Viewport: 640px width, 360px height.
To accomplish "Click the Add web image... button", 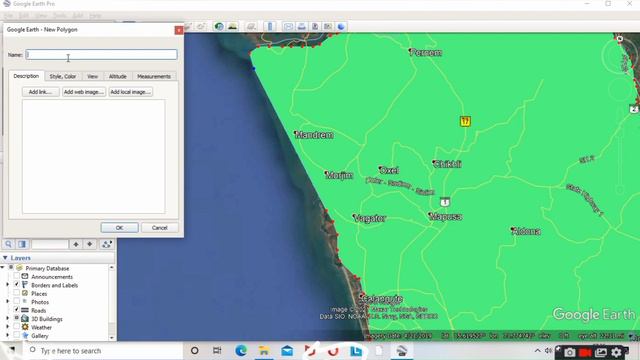I will point(84,92).
